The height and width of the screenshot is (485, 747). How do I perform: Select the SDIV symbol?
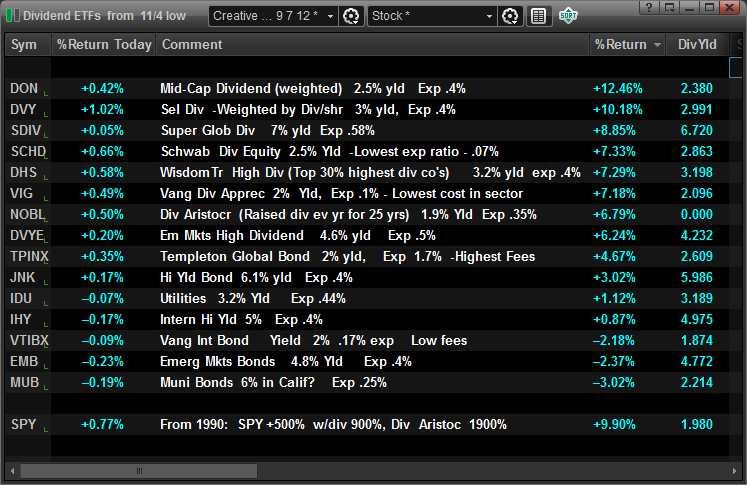[26, 131]
